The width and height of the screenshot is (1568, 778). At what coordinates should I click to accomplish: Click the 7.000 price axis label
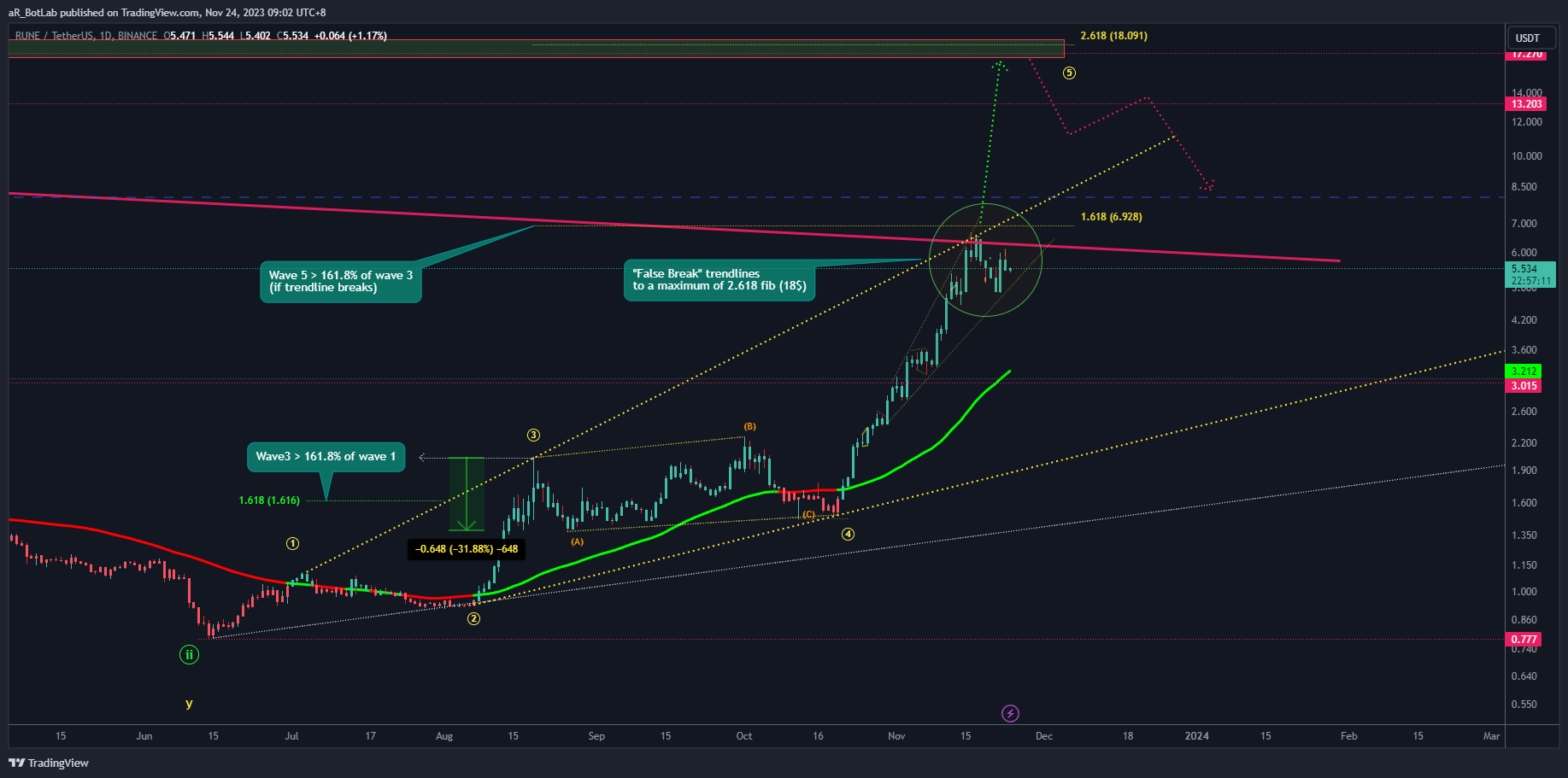click(x=1524, y=224)
